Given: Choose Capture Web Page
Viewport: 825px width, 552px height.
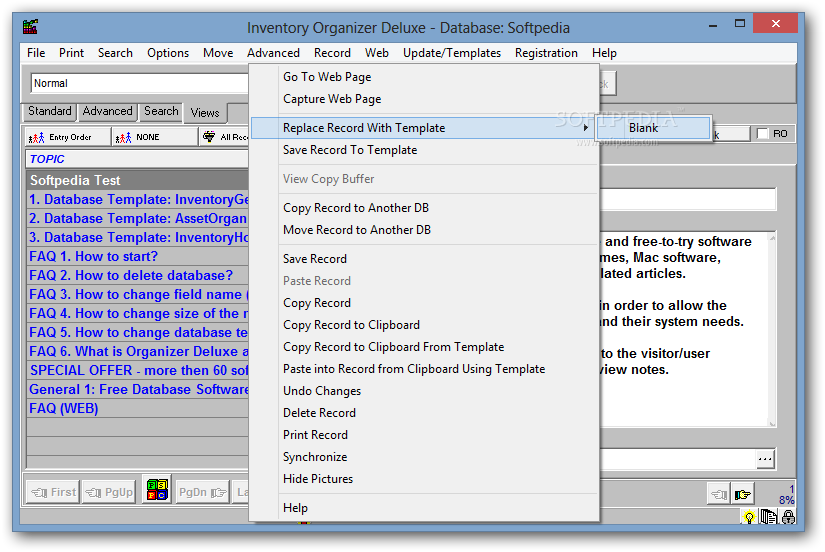Looking at the screenshot, I should click(x=424, y=99).
